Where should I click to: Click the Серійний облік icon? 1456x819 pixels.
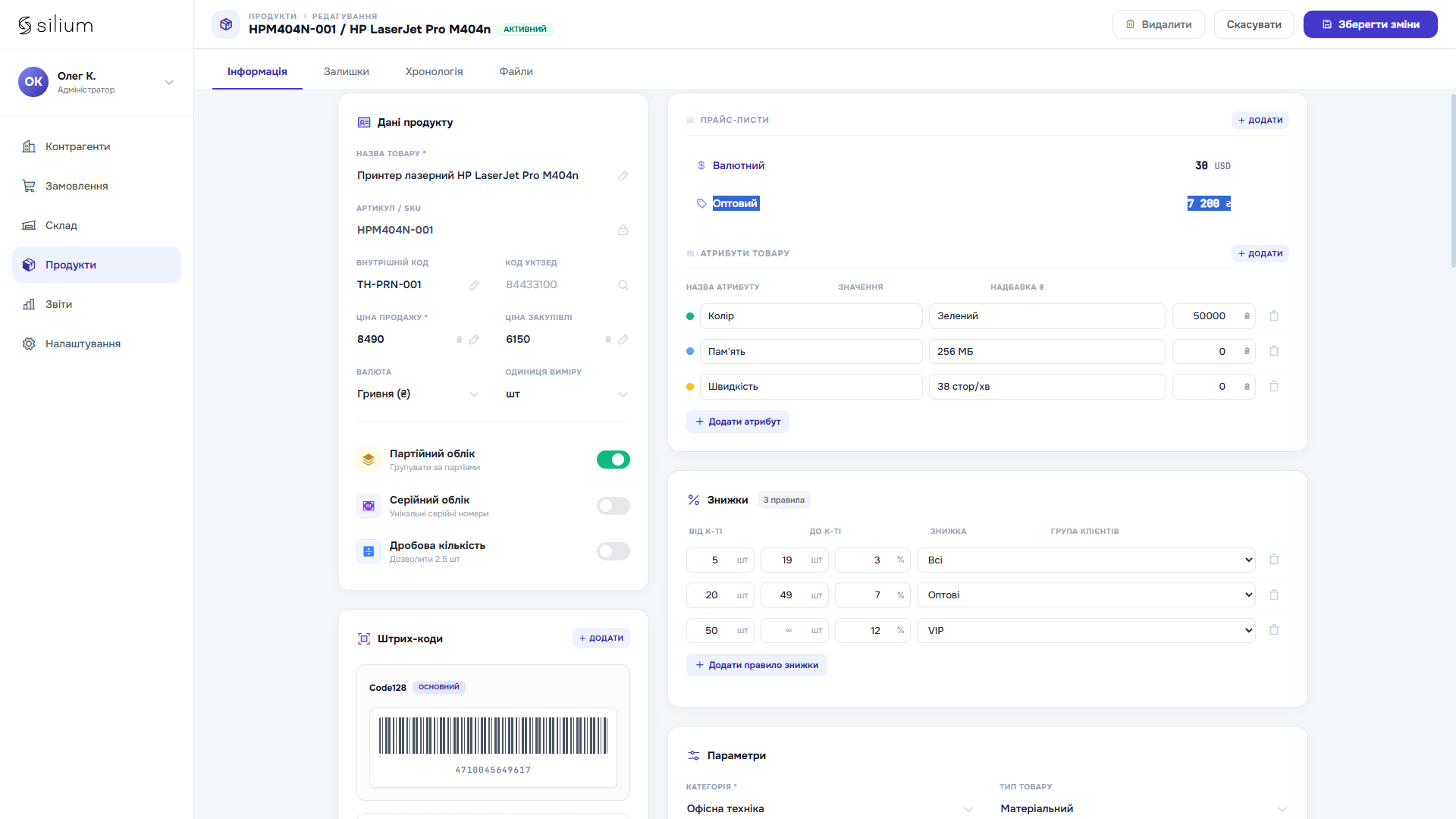(369, 506)
